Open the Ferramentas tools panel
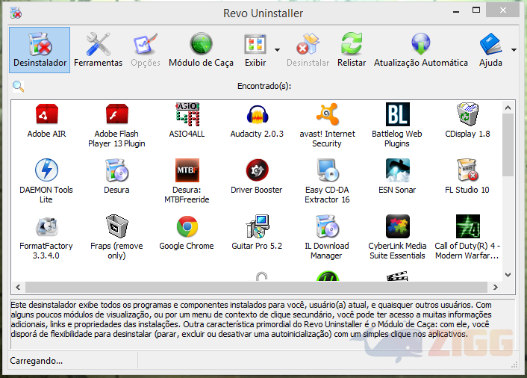 (98, 50)
